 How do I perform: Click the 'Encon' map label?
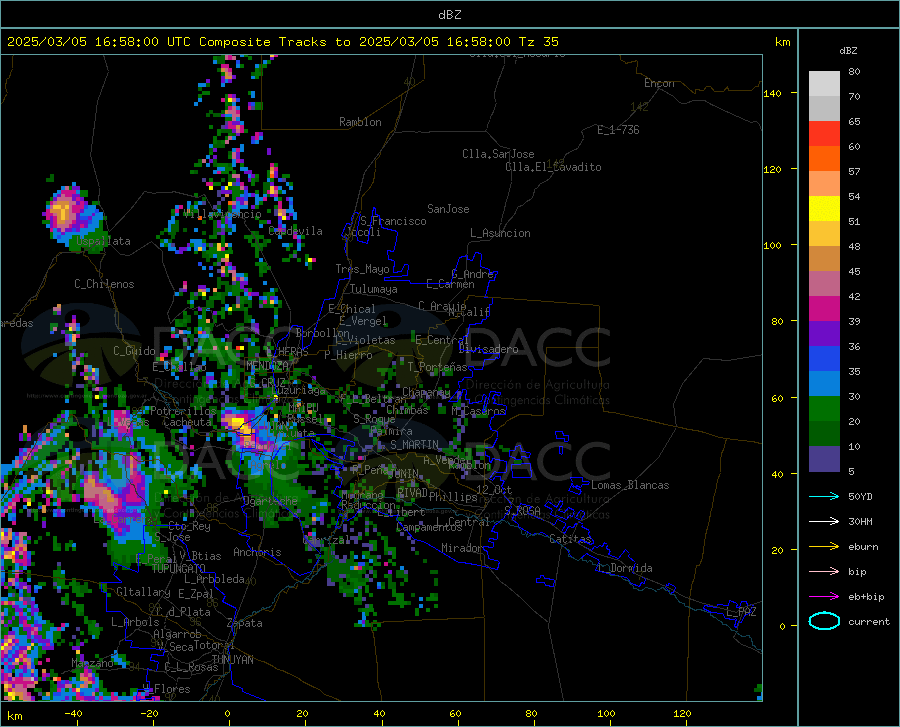point(659,83)
